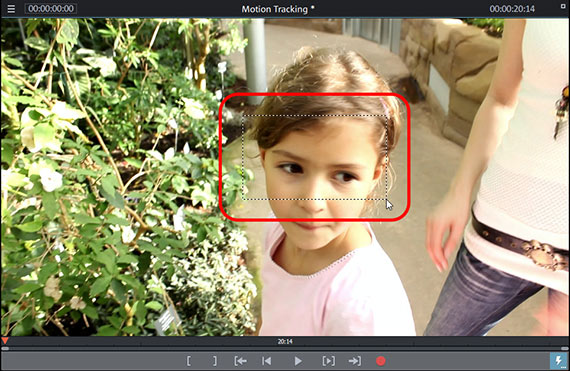Start playback with the play button
Image resolution: width=570 pixels, height=371 pixels.
298,361
